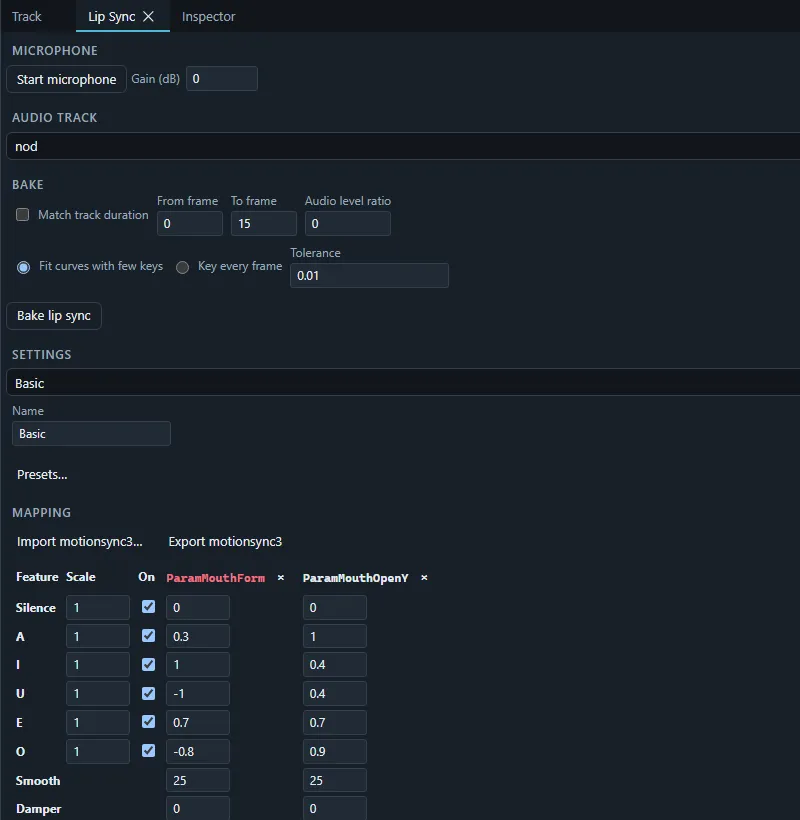Click the From frame input field

(x=190, y=223)
